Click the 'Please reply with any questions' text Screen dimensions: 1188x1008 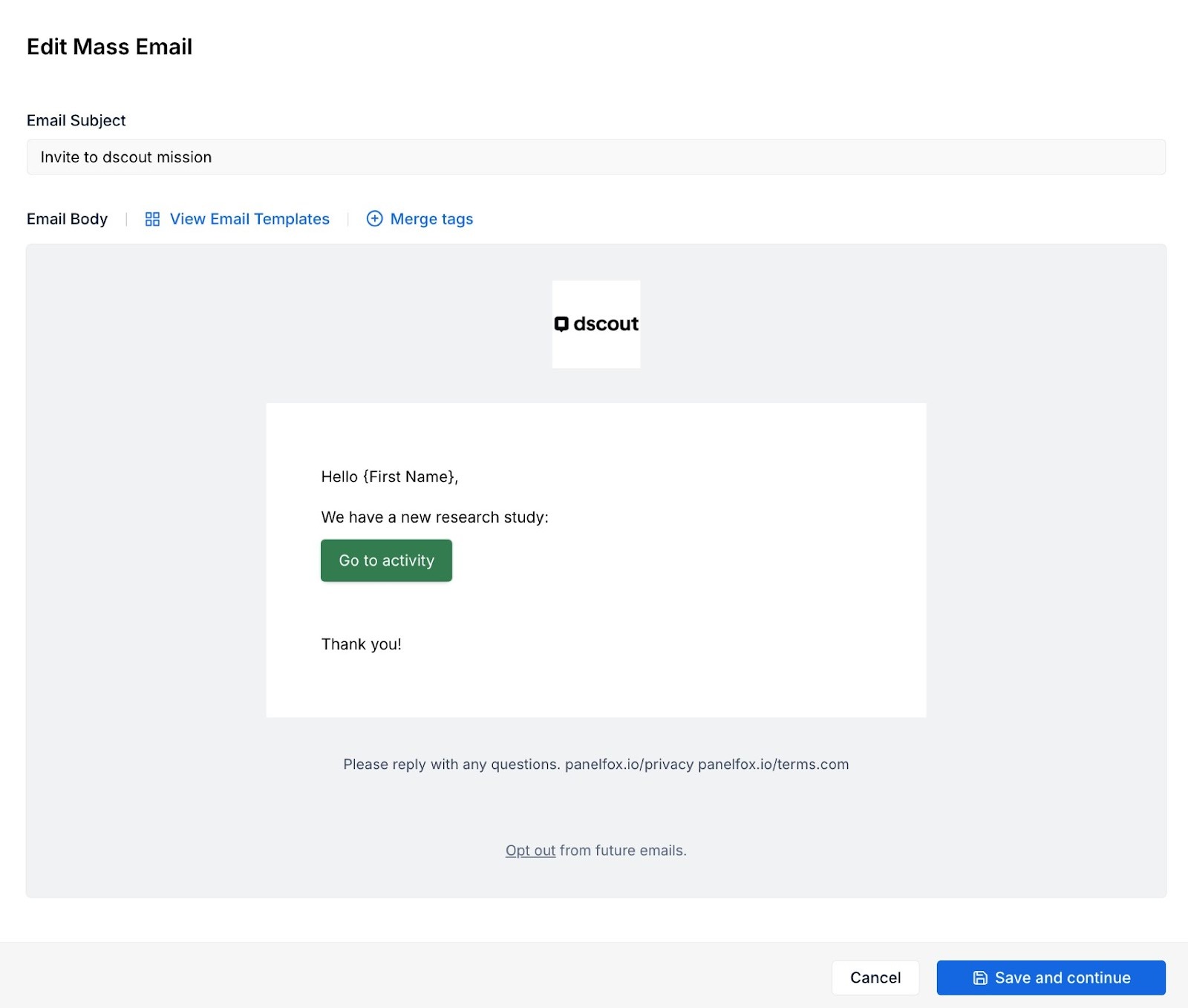tap(451, 765)
